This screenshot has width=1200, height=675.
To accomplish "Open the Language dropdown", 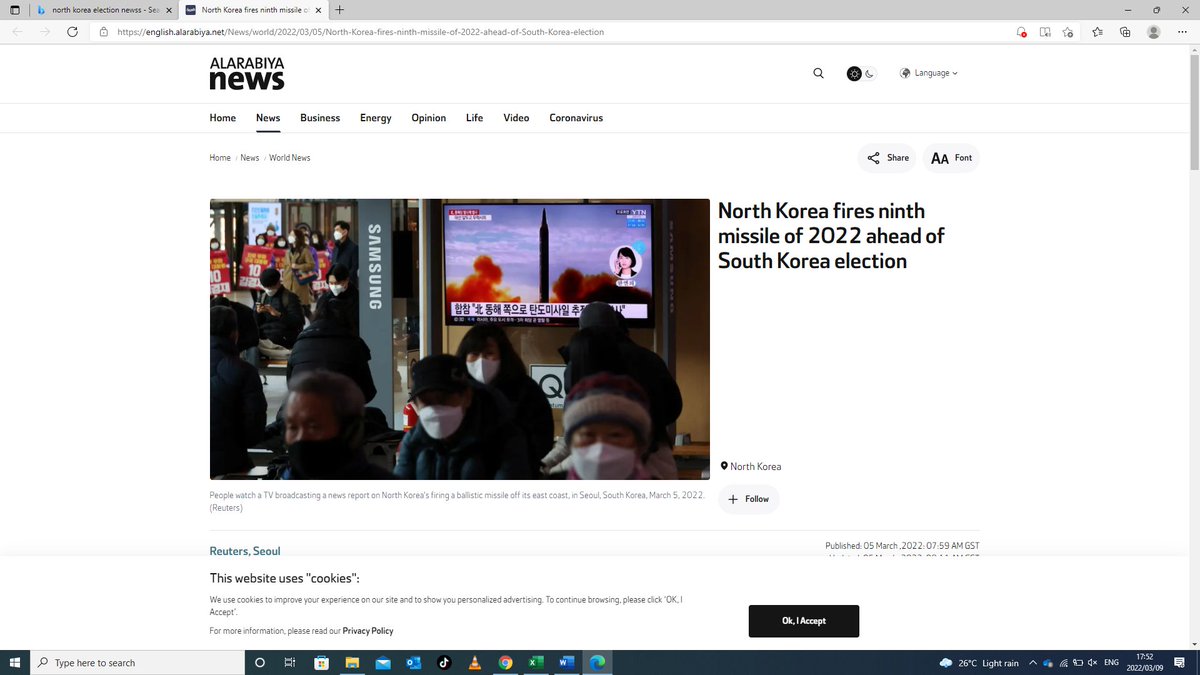I will [x=930, y=72].
